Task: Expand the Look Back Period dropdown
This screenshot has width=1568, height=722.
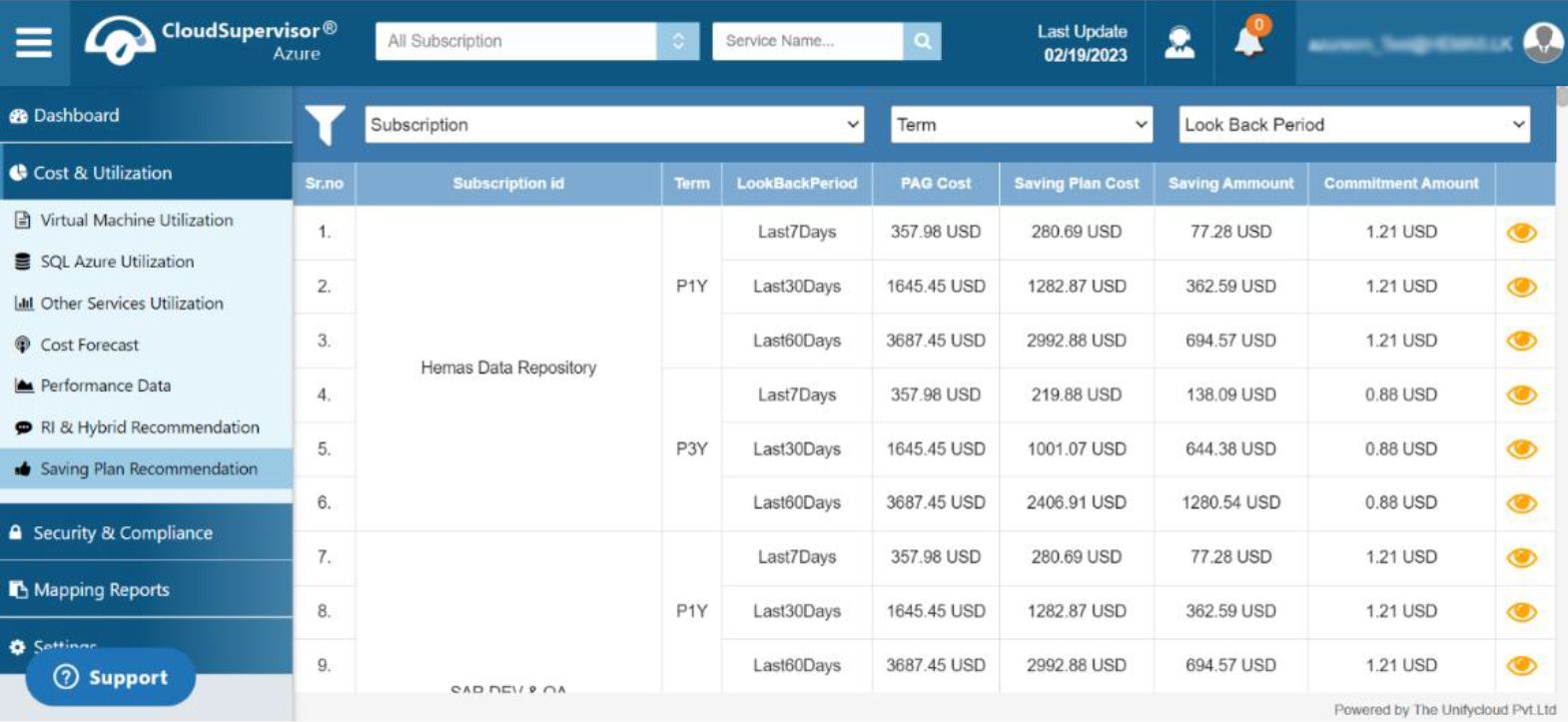Action: pyautogui.click(x=1354, y=125)
